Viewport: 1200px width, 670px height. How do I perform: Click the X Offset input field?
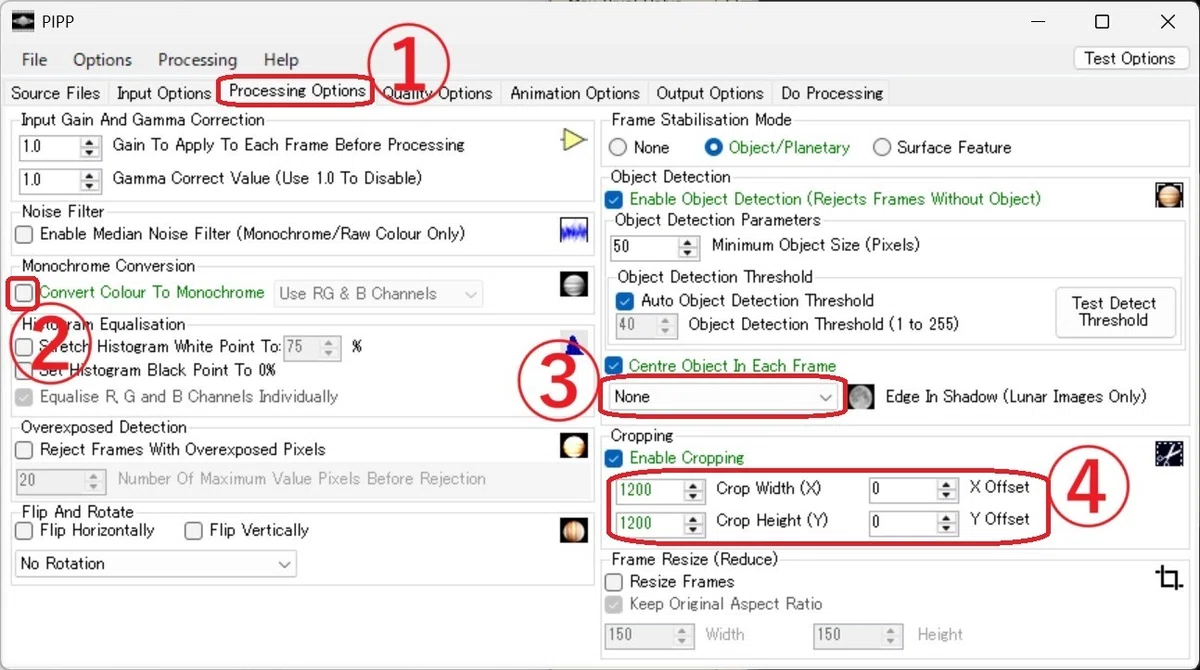[902, 490]
